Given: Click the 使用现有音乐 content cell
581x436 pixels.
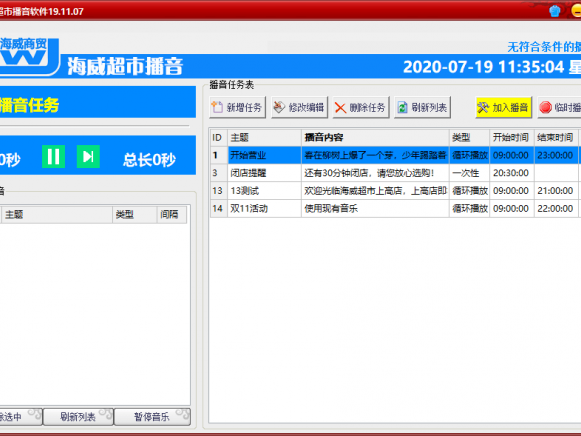Looking at the screenshot, I should click(x=375, y=209).
